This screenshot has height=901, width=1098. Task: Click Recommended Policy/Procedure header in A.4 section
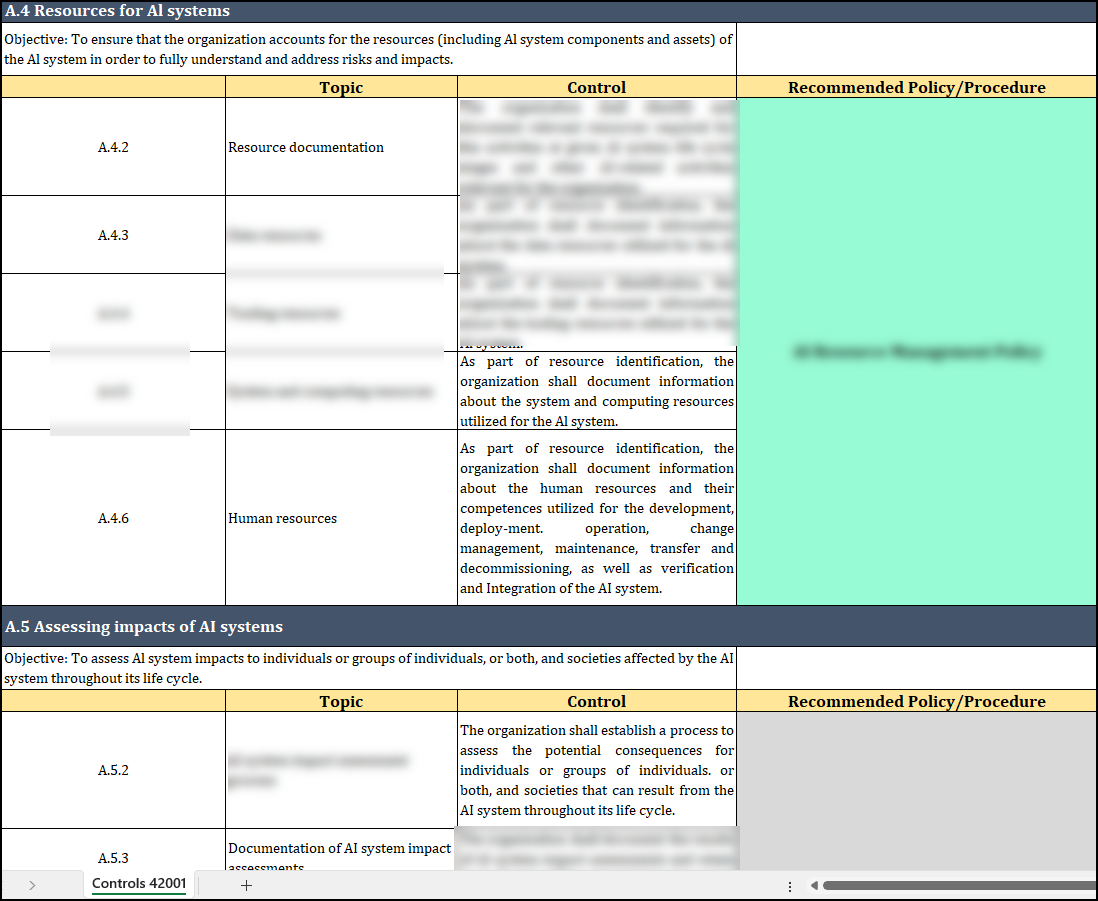tap(916, 87)
